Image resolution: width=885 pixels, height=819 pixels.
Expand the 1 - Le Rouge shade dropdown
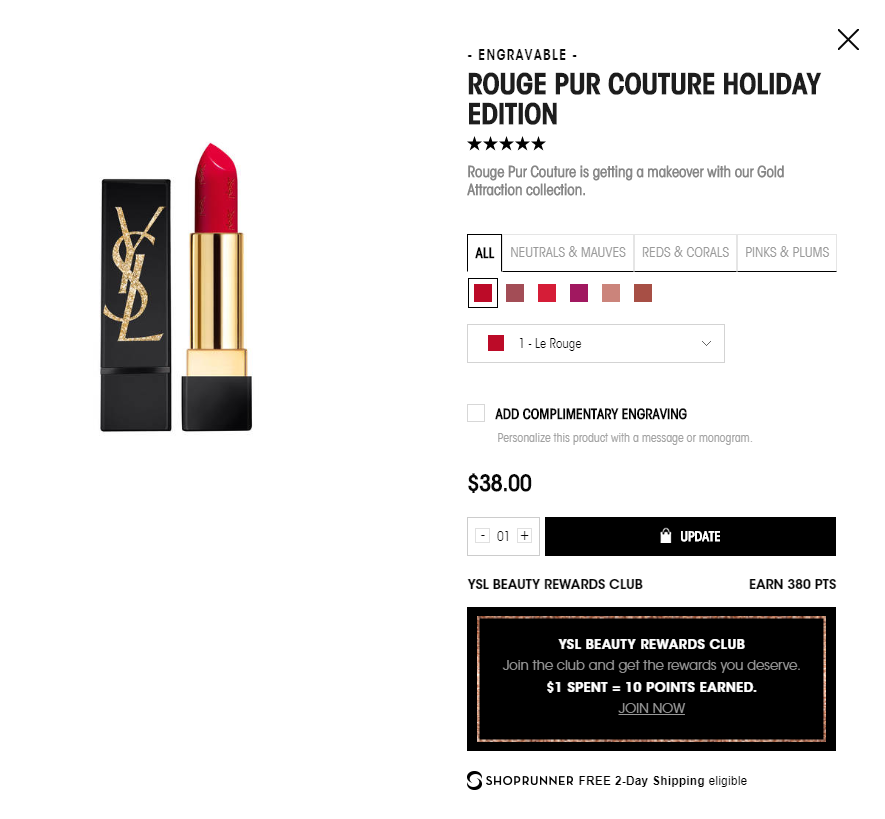pyautogui.click(x=595, y=343)
